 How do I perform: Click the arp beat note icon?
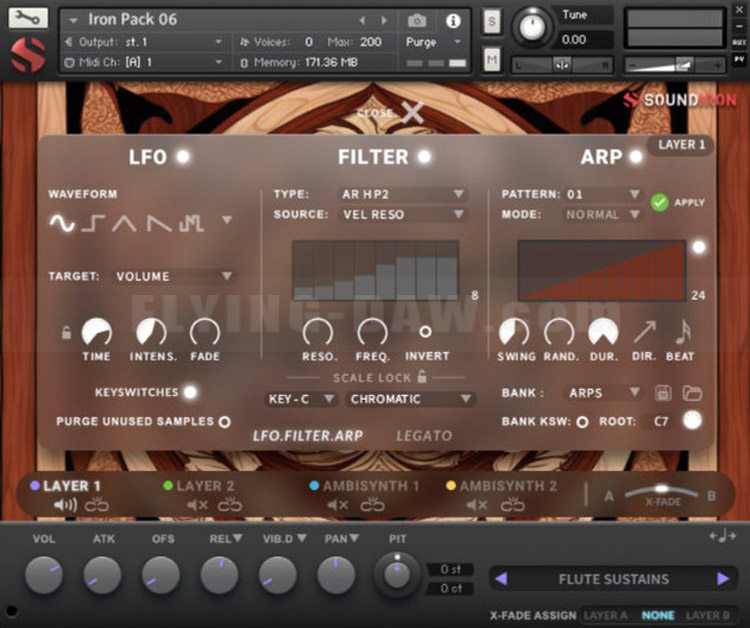683,332
